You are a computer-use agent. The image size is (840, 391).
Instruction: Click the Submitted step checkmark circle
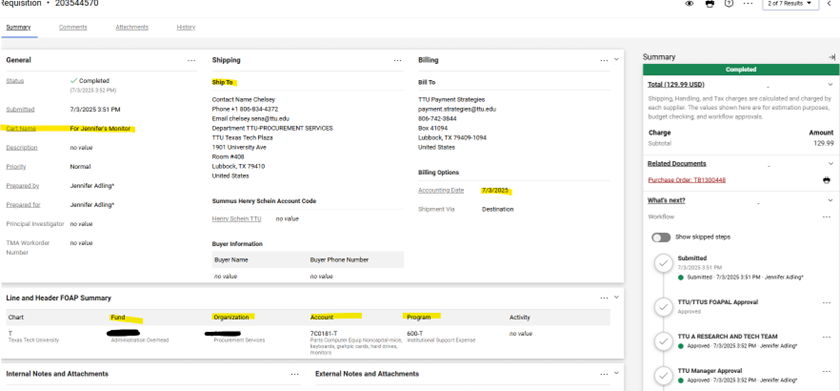[x=664, y=264]
